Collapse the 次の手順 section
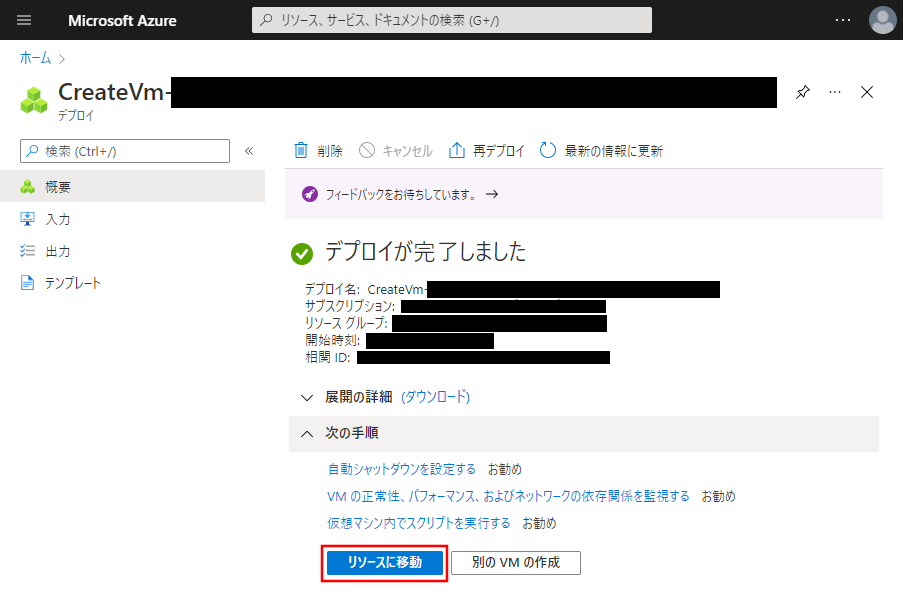This screenshot has width=903, height=609. [x=584, y=433]
